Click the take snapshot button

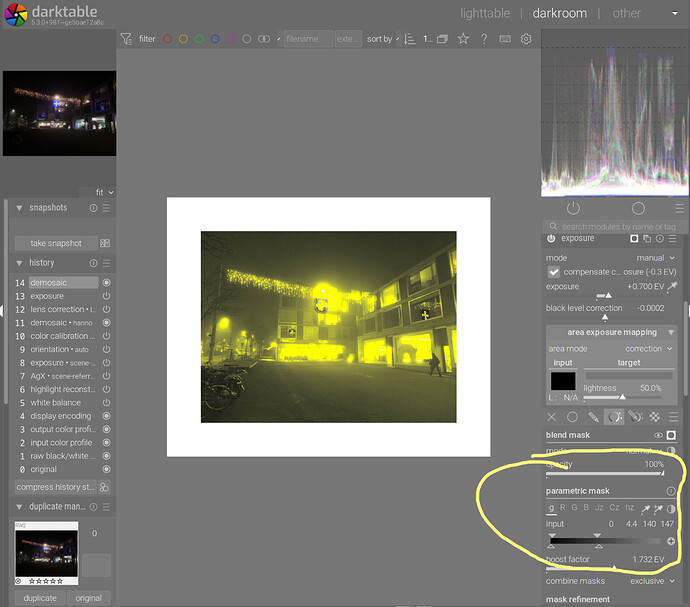tap(56, 243)
